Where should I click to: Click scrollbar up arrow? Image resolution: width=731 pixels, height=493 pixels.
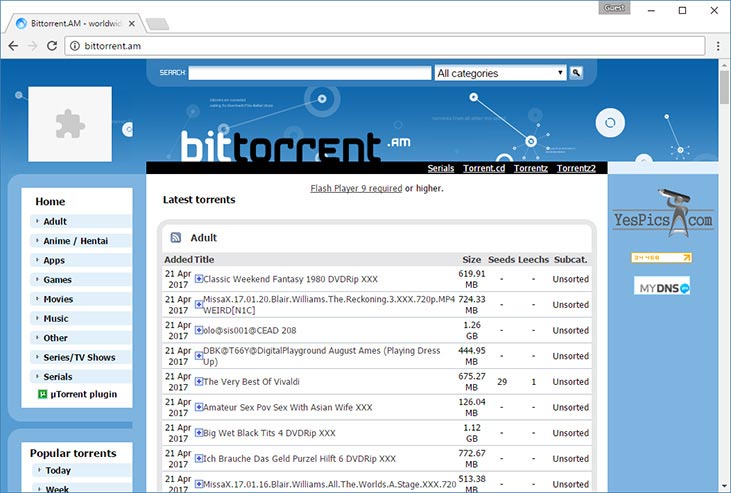724,63
